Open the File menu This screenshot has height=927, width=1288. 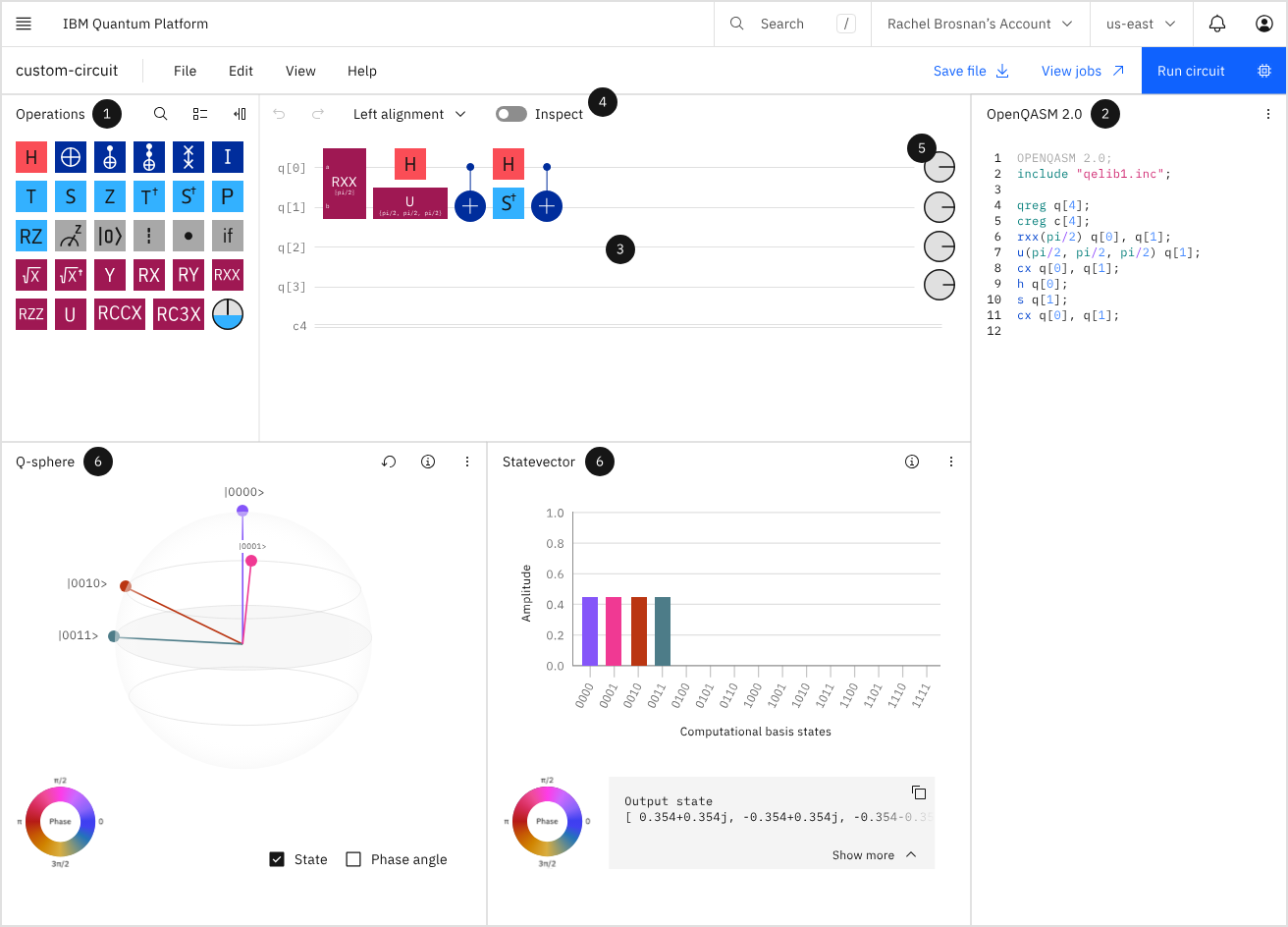pyautogui.click(x=185, y=71)
